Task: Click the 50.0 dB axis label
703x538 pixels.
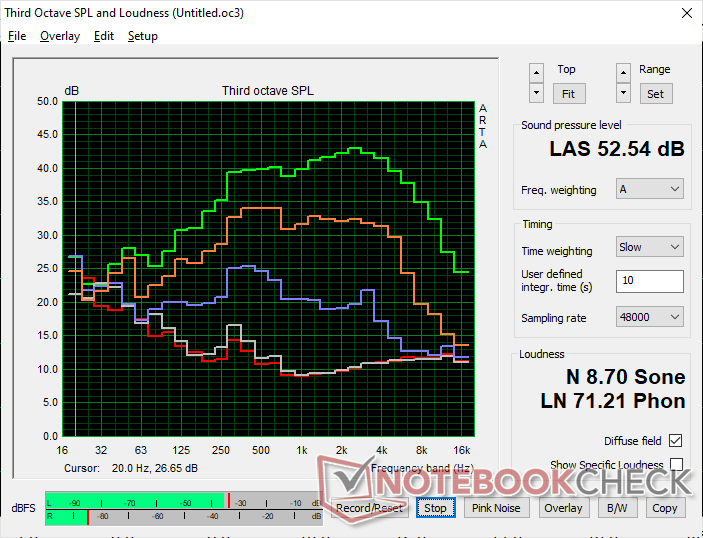Action: [47, 101]
